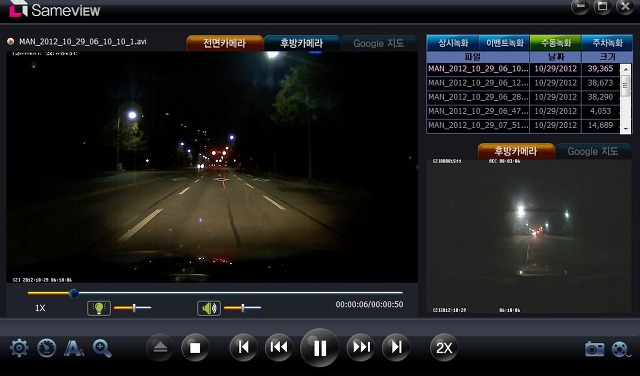Screen dimensions: 640x376
Task: Toggle the brightness light bulb button
Action: (x=99, y=308)
